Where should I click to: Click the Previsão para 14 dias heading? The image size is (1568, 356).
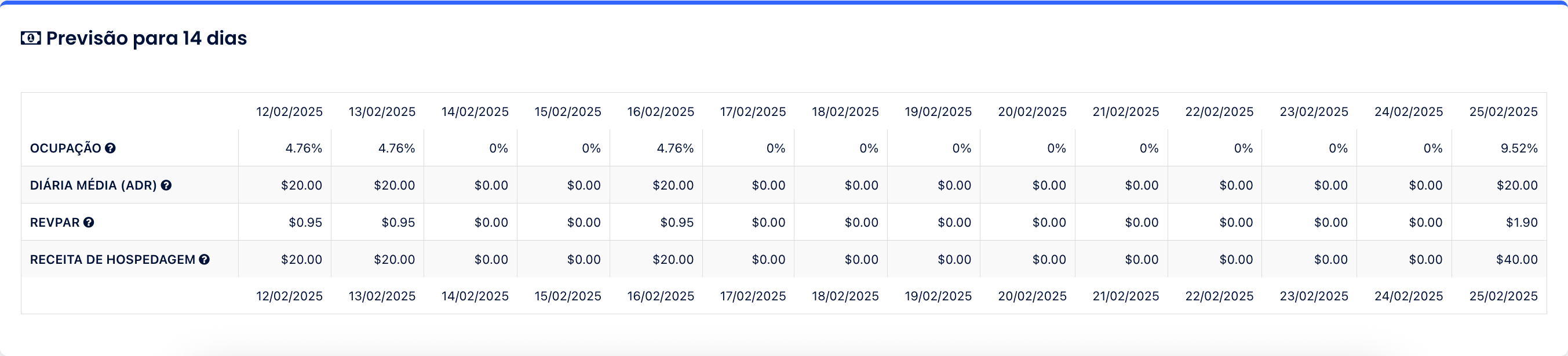tap(146, 38)
